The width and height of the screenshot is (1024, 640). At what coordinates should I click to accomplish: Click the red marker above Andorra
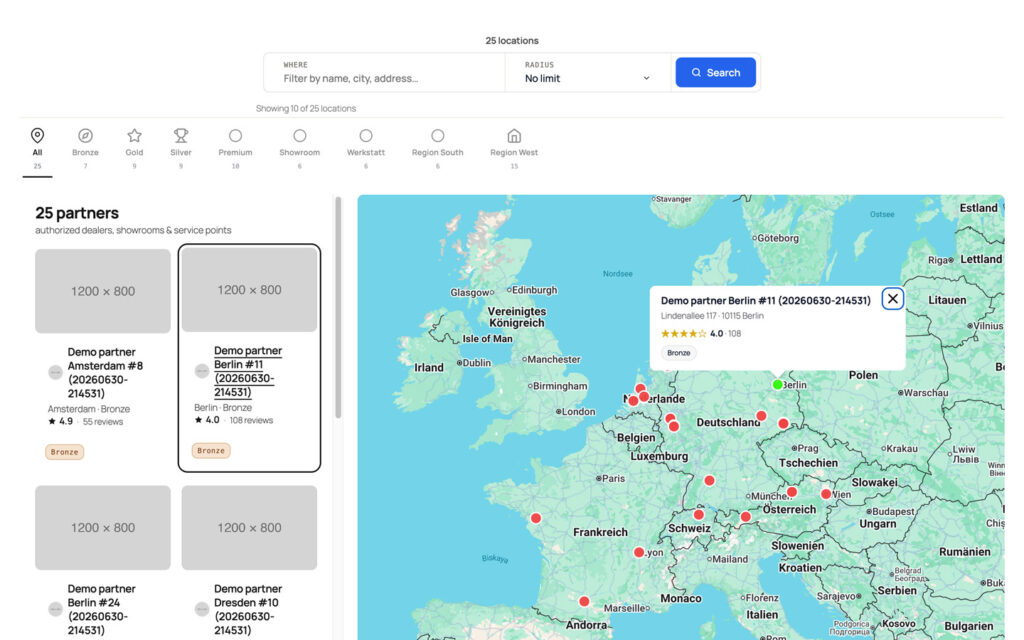click(584, 601)
